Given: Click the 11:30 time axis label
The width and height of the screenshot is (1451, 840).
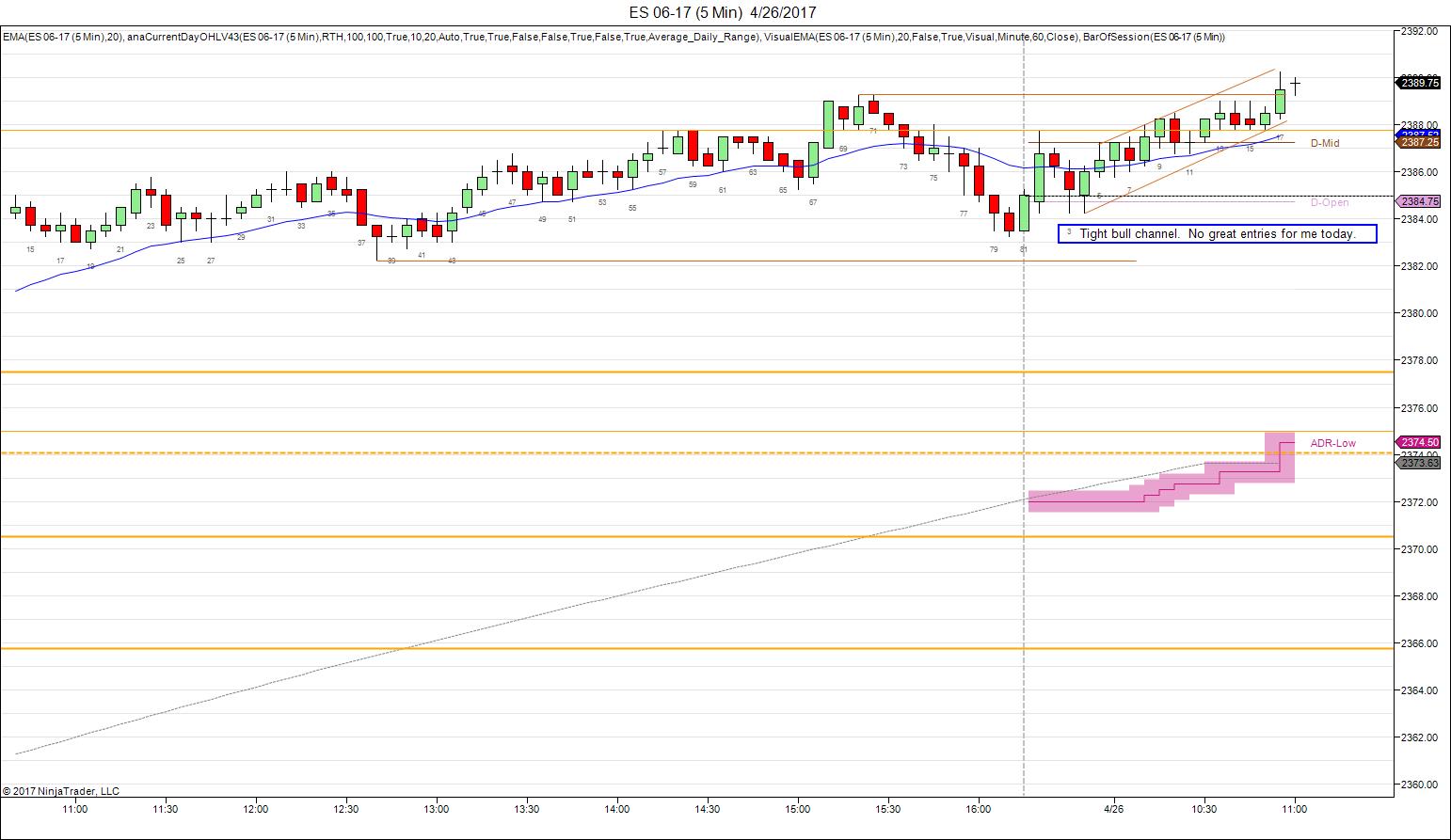Looking at the screenshot, I should pyautogui.click(x=165, y=809).
